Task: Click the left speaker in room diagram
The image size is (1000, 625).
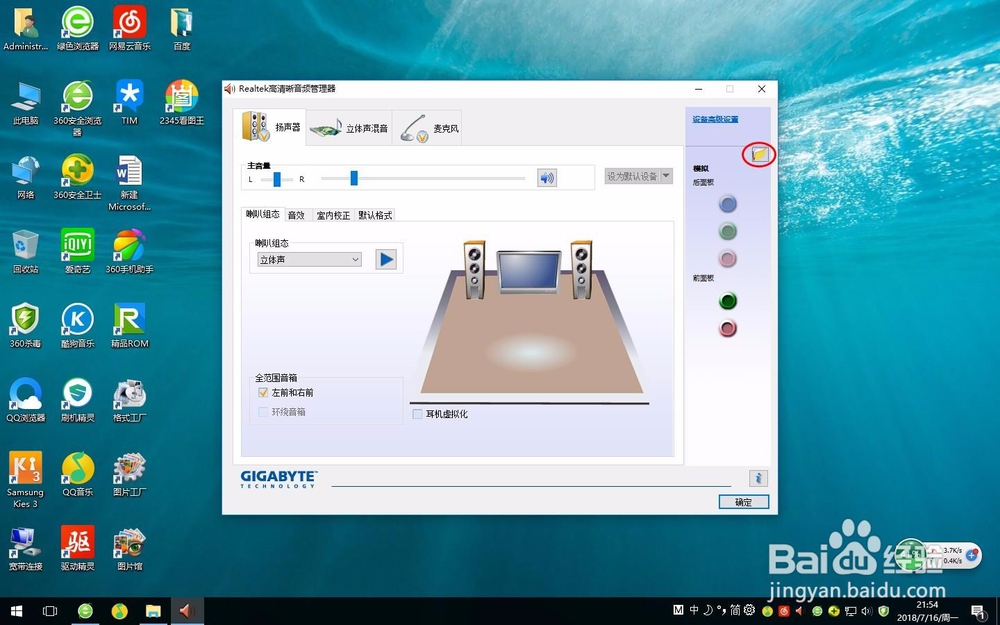Action: pos(474,270)
